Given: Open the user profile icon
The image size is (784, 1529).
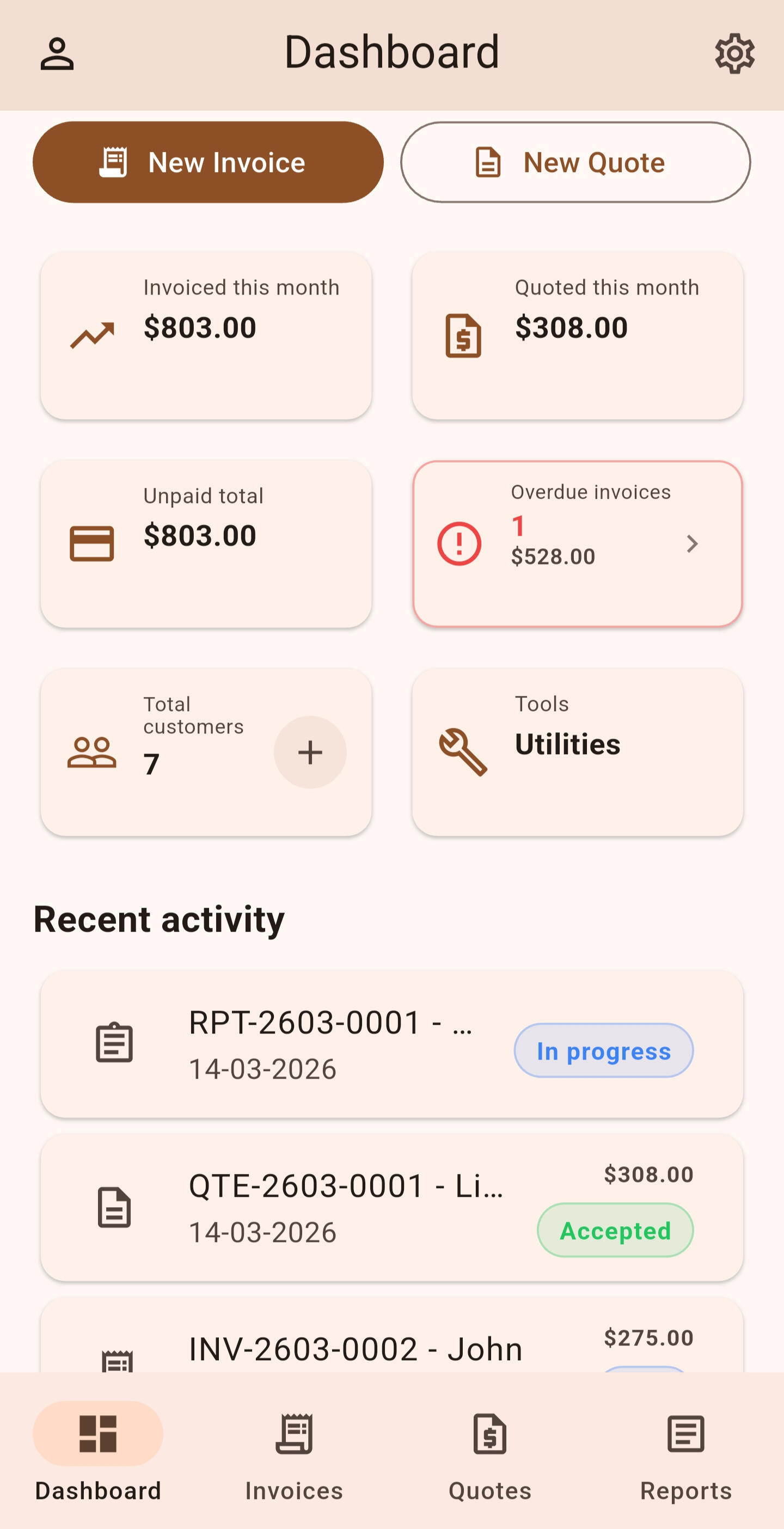Looking at the screenshot, I should 57,54.
